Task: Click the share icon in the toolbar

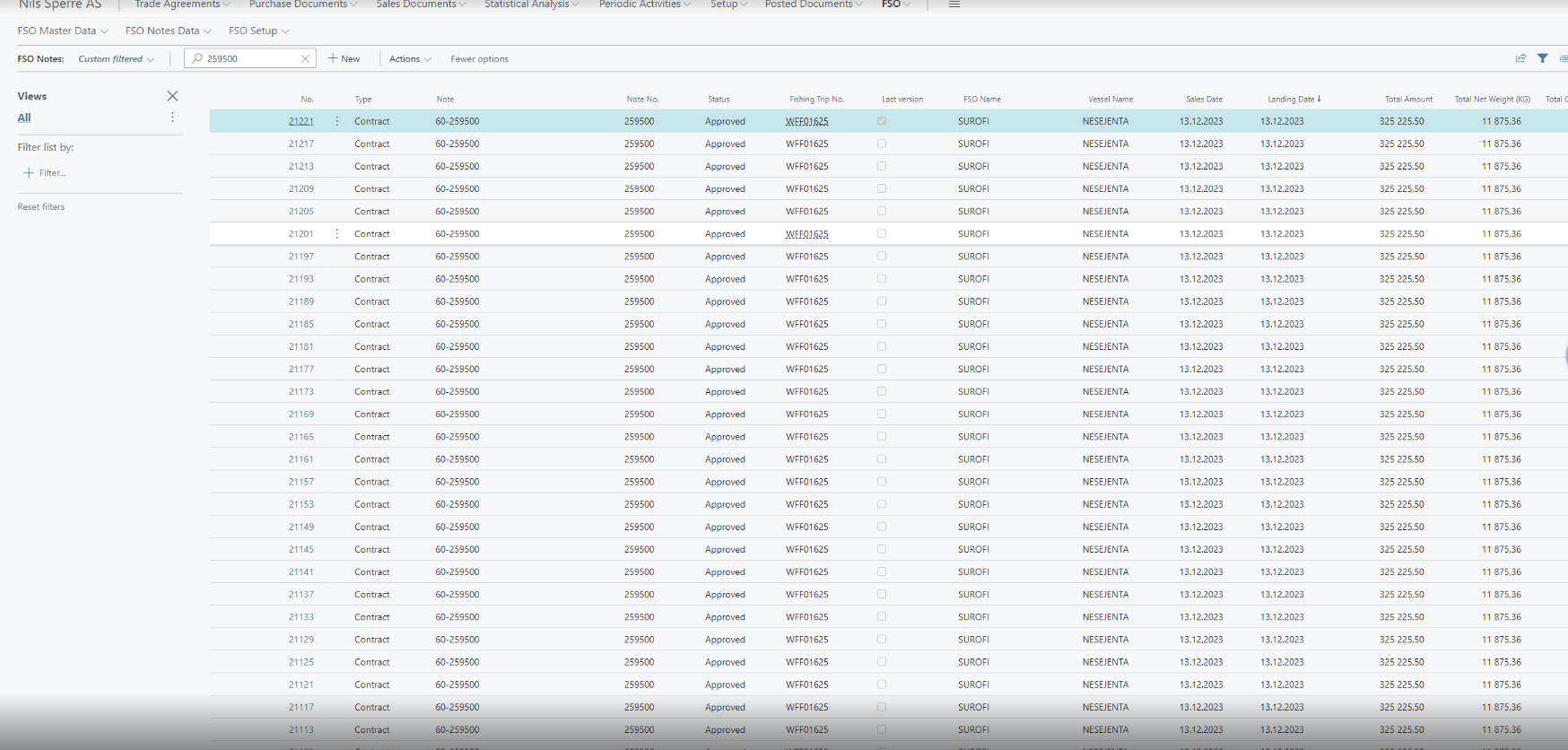Action: [x=1520, y=58]
